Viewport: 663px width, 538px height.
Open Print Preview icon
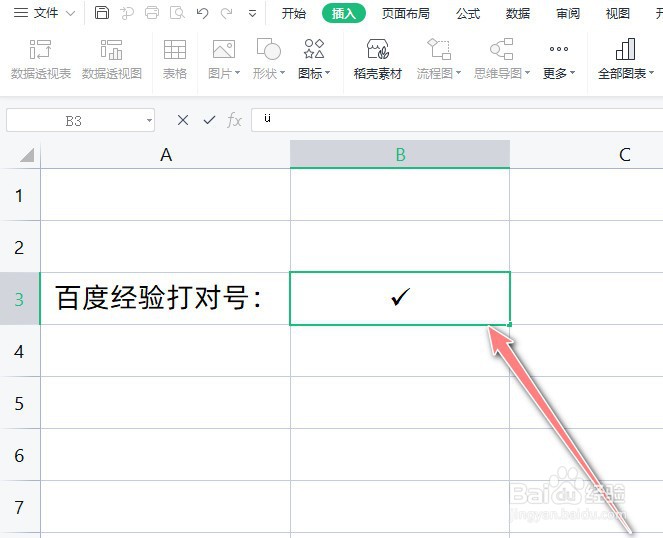[x=177, y=13]
